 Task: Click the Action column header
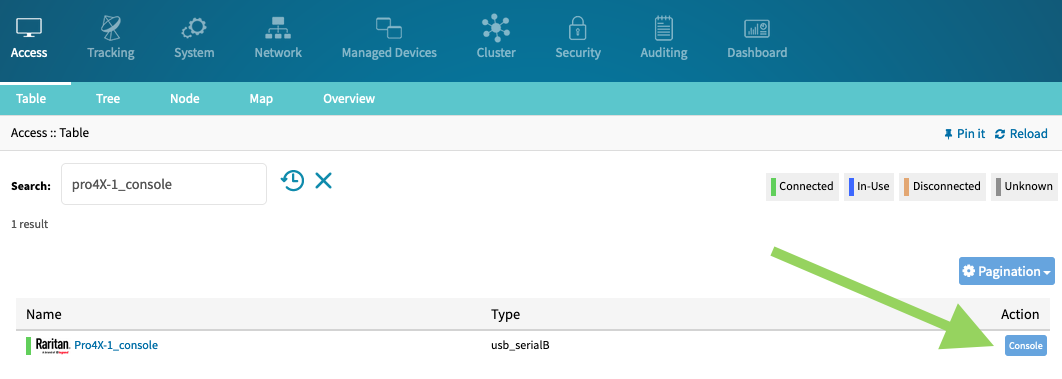point(1020,314)
